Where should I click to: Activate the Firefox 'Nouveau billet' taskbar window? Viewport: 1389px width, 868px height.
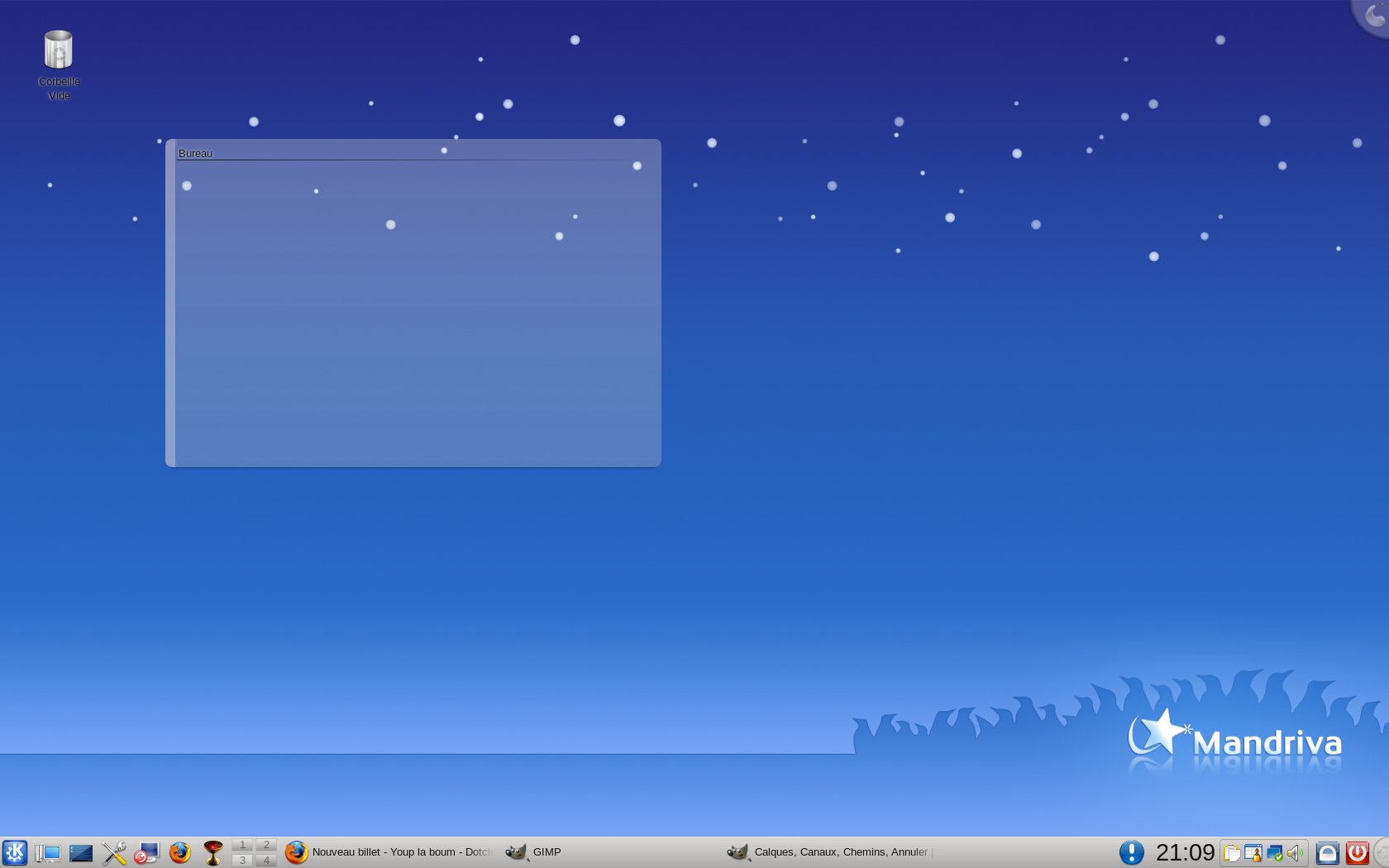389,852
